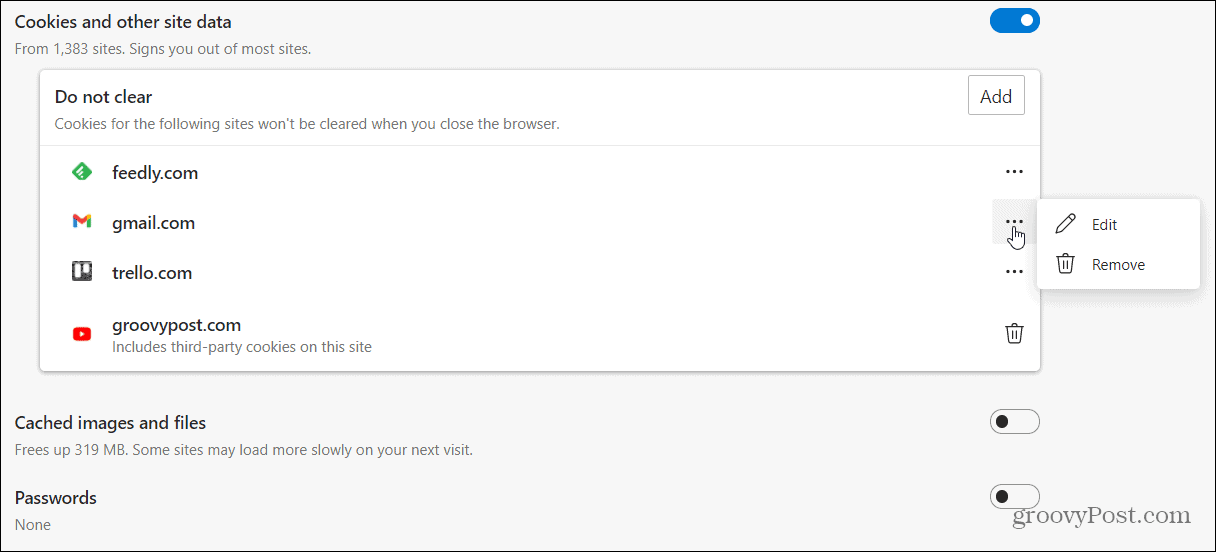Click the YouTube-style icon beside groovypost.com

tap(82, 334)
